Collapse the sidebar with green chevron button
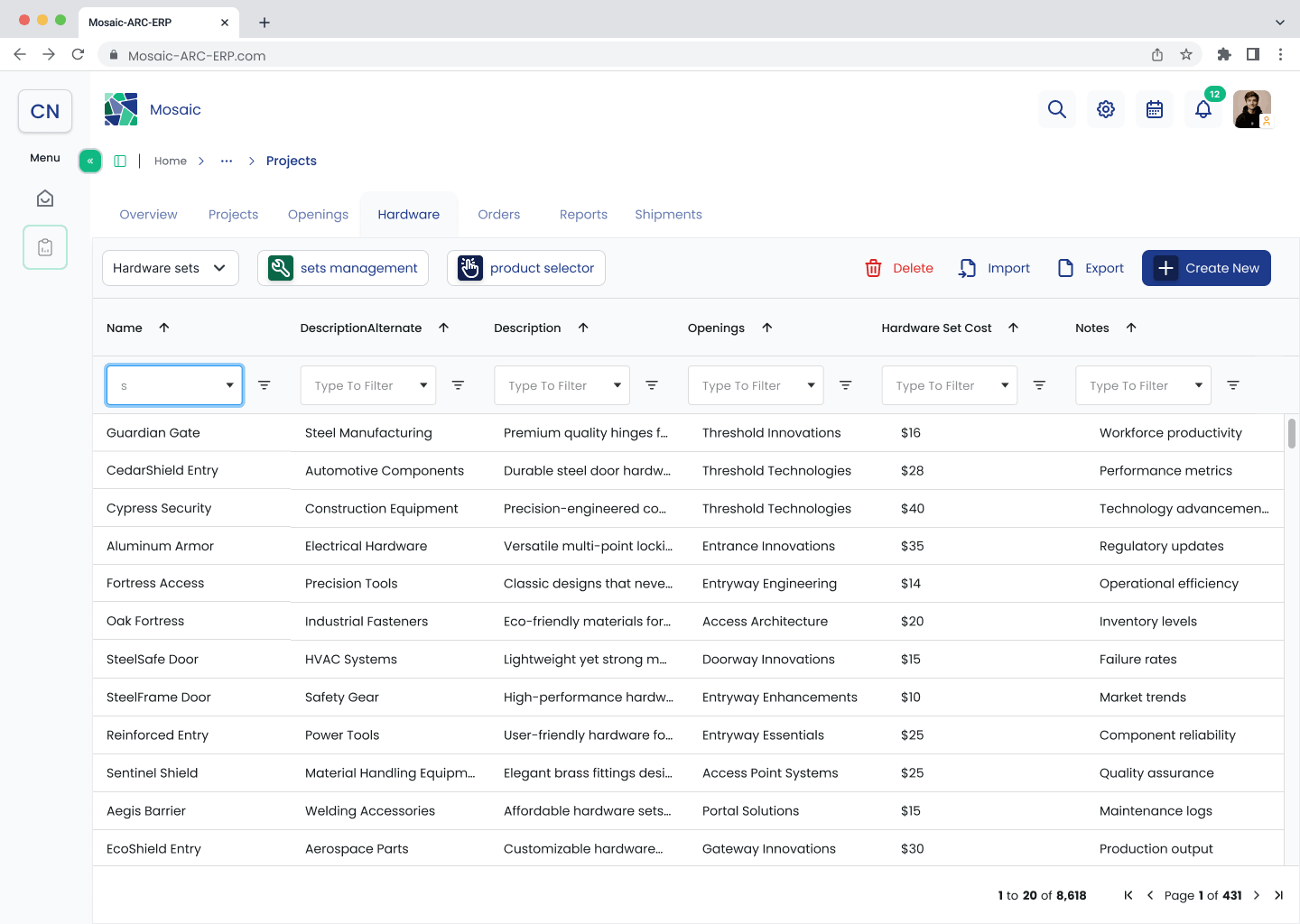The width and height of the screenshot is (1300, 924). coord(90,161)
